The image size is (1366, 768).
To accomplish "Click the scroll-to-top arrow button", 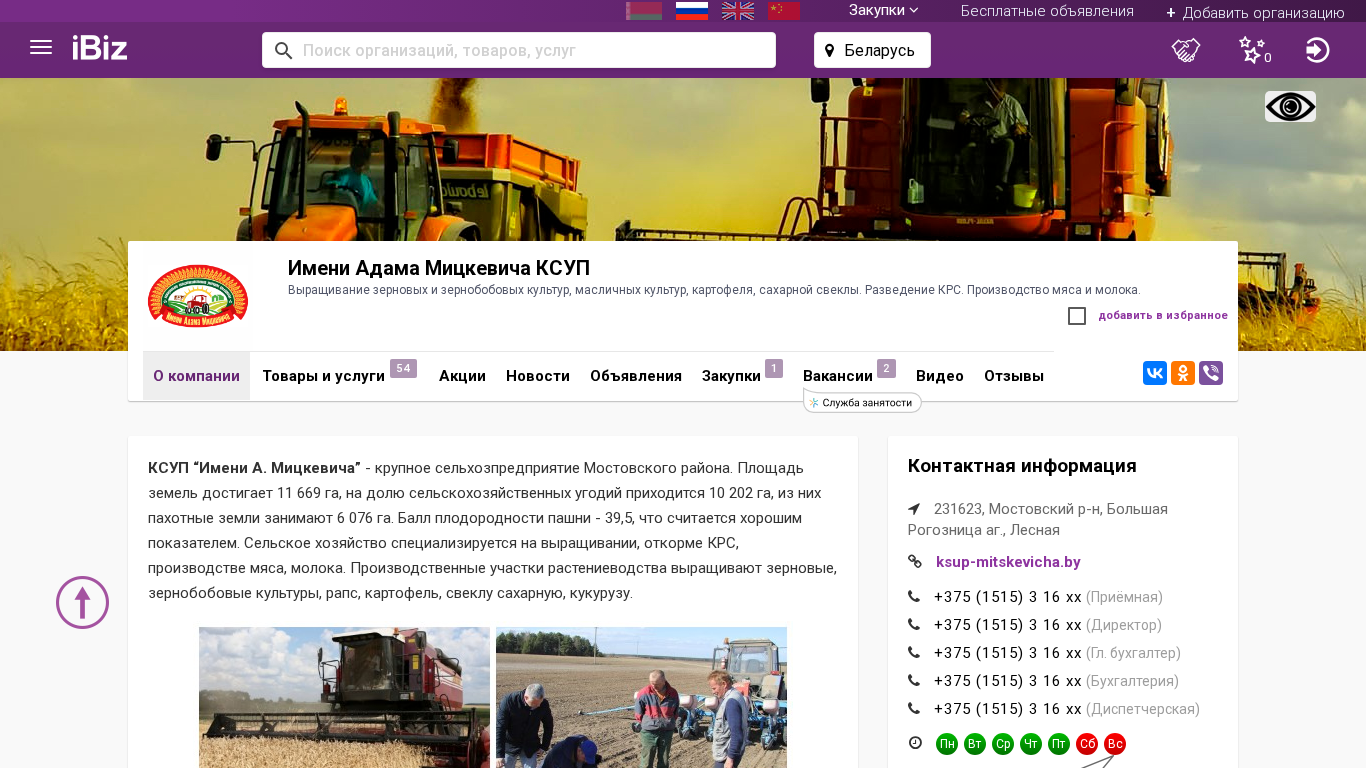I will tap(82, 602).
